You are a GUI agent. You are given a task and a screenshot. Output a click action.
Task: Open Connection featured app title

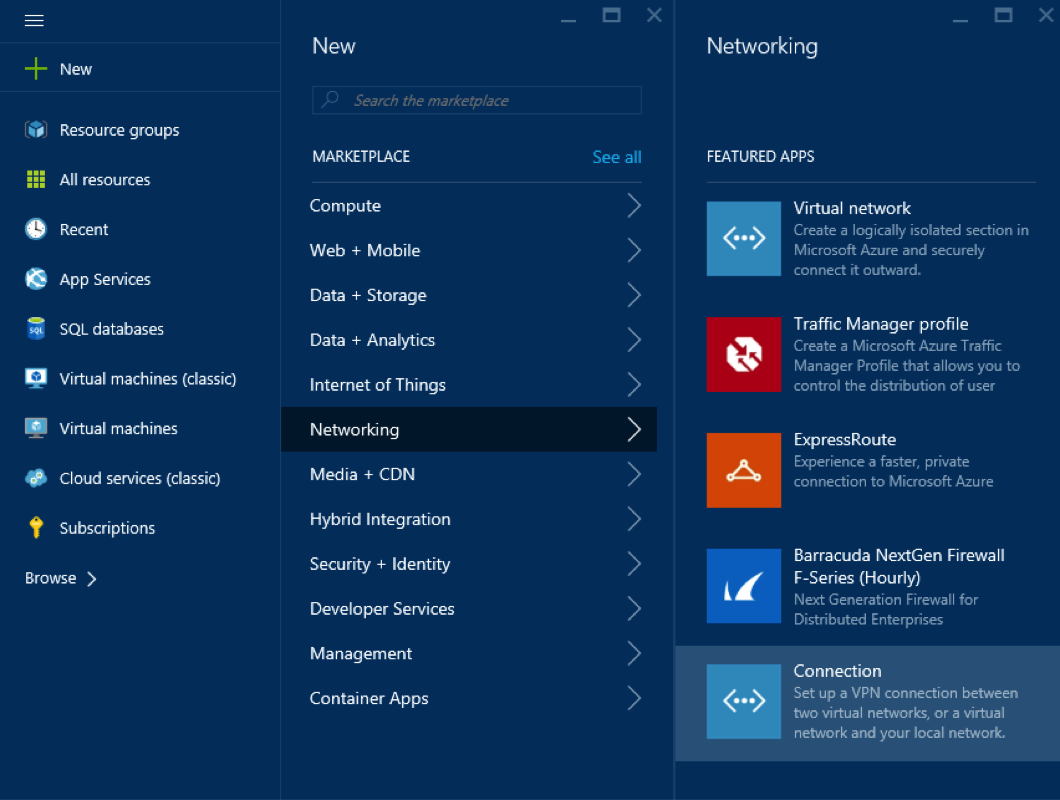click(x=837, y=671)
